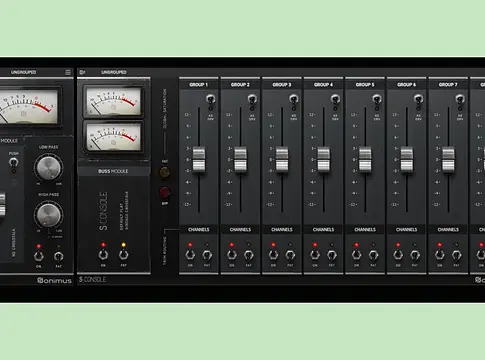This screenshot has height=360, width=485.
Task: Flip the Group 4 AS DRV switch
Action: pos(335,99)
